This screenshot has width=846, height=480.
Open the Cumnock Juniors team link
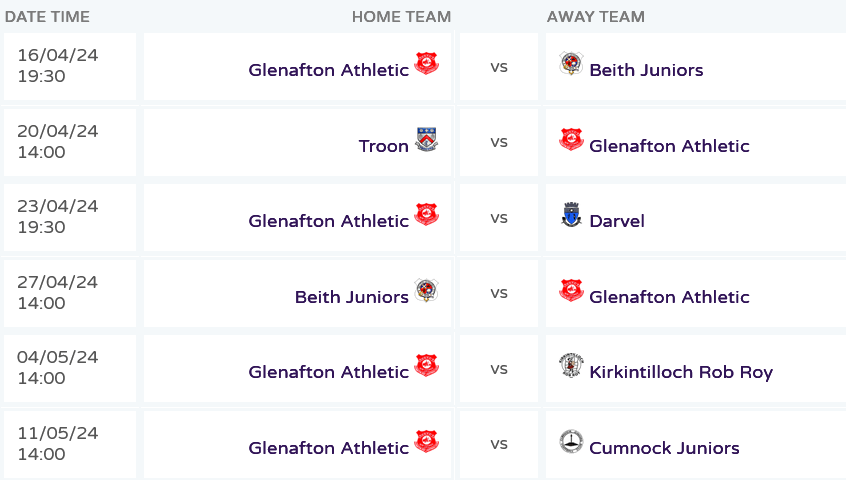(664, 448)
